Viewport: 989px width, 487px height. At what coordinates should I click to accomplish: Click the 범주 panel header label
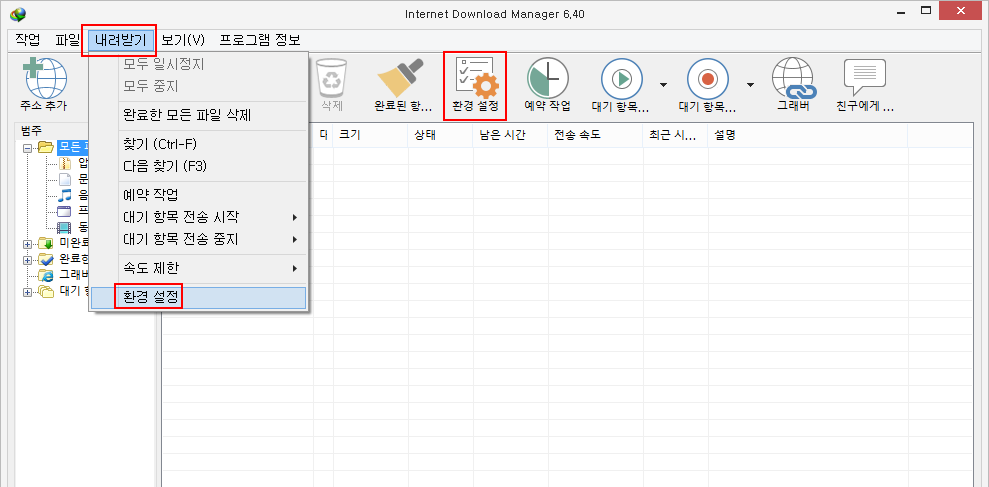pos(30,131)
